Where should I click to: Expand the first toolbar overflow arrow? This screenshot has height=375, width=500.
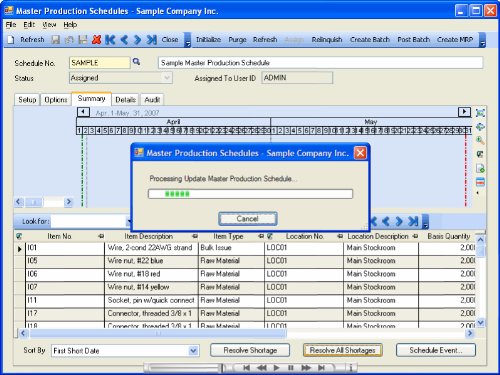pyautogui.click(x=188, y=40)
